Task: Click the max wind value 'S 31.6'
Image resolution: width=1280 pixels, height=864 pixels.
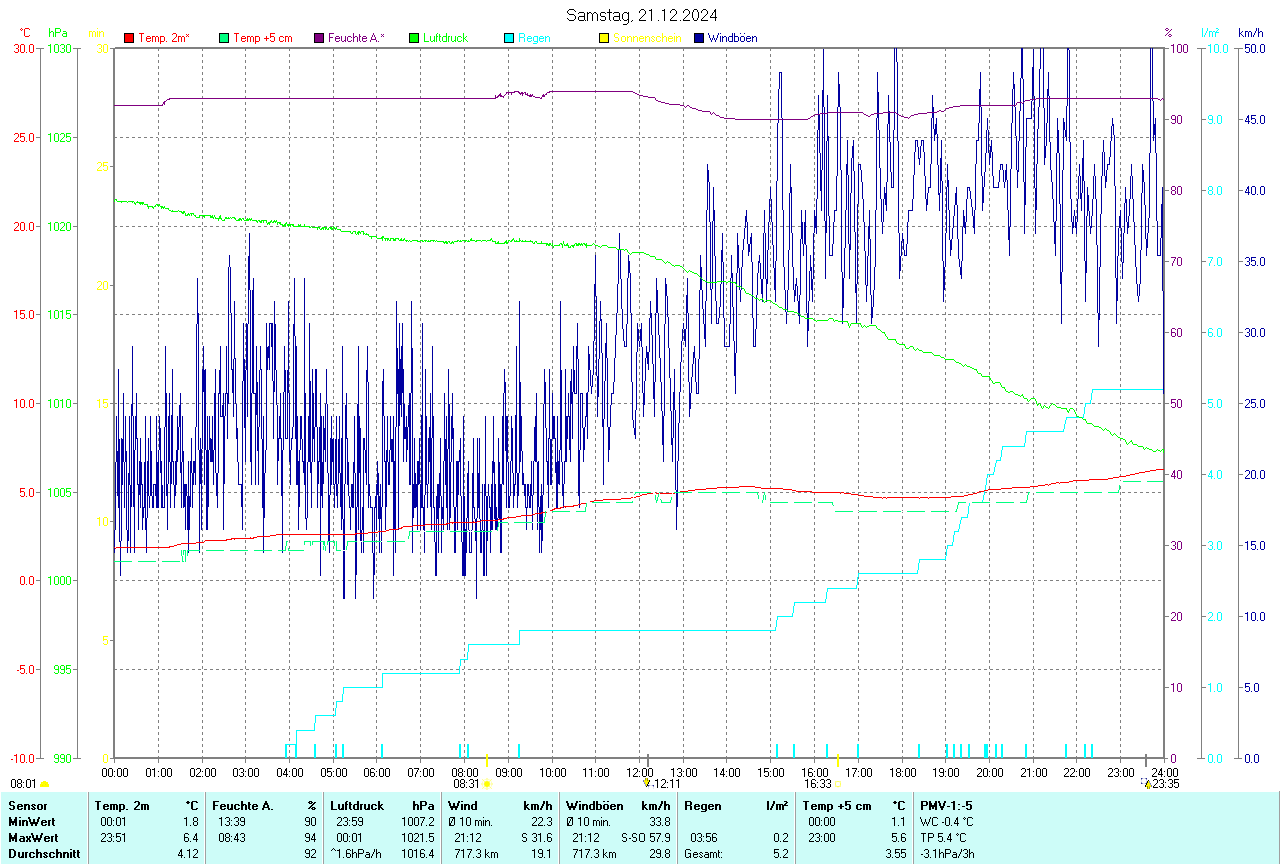Action: point(536,838)
